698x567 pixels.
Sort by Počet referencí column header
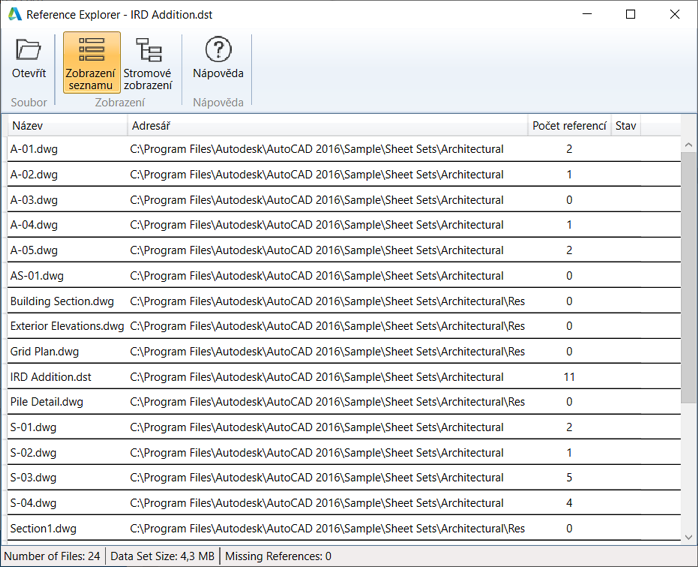tap(569, 126)
